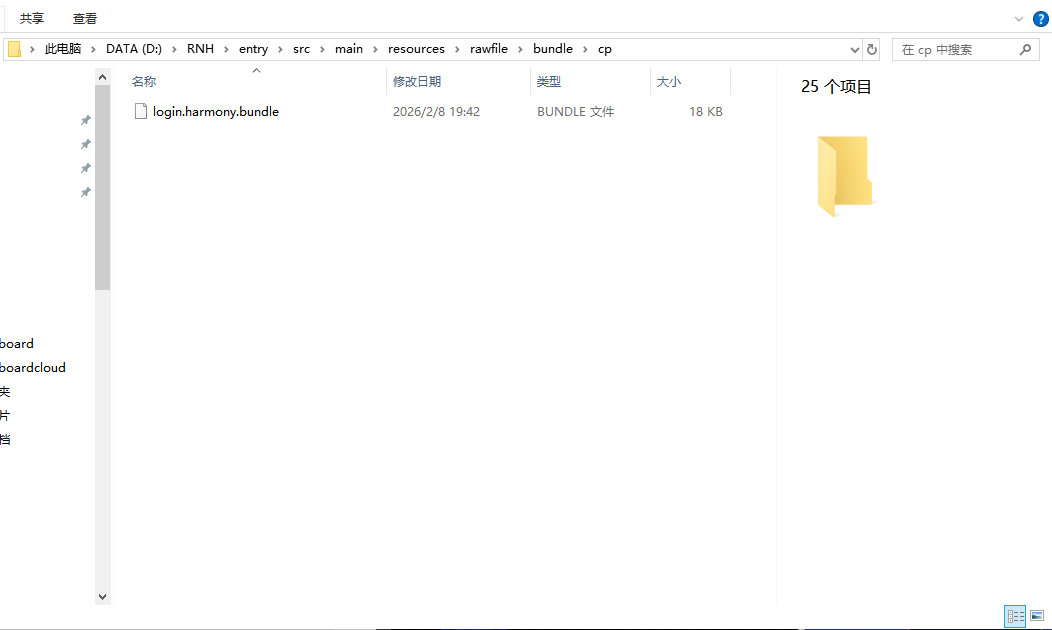This screenshot has height=630, width=1052.
Task: Click the fourth pin icon in sidebar
Action: [85, 193]
